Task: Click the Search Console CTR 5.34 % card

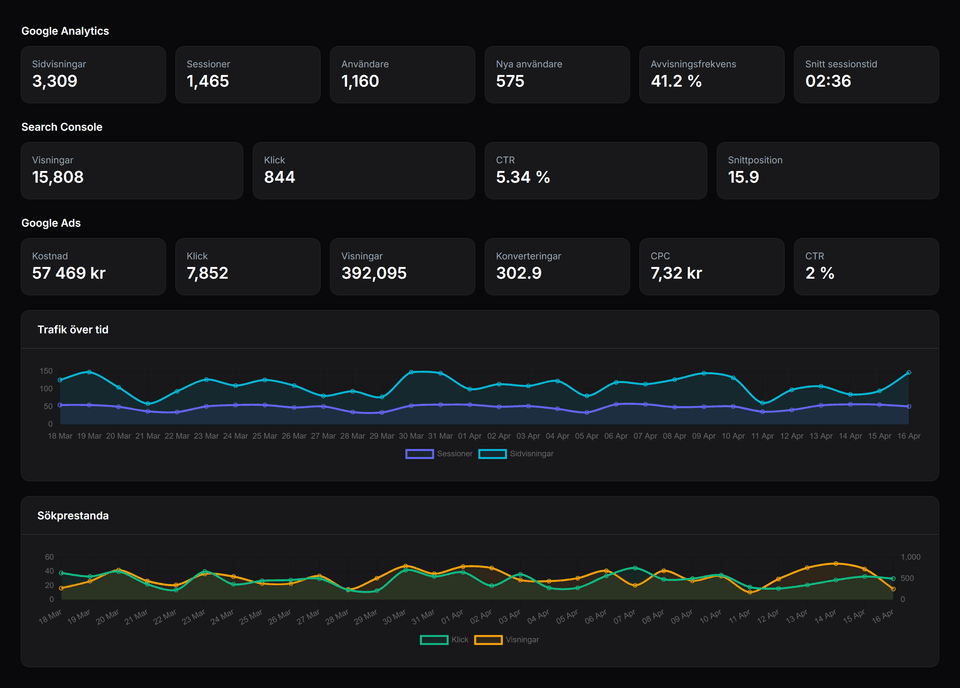Action: point(596,170)
